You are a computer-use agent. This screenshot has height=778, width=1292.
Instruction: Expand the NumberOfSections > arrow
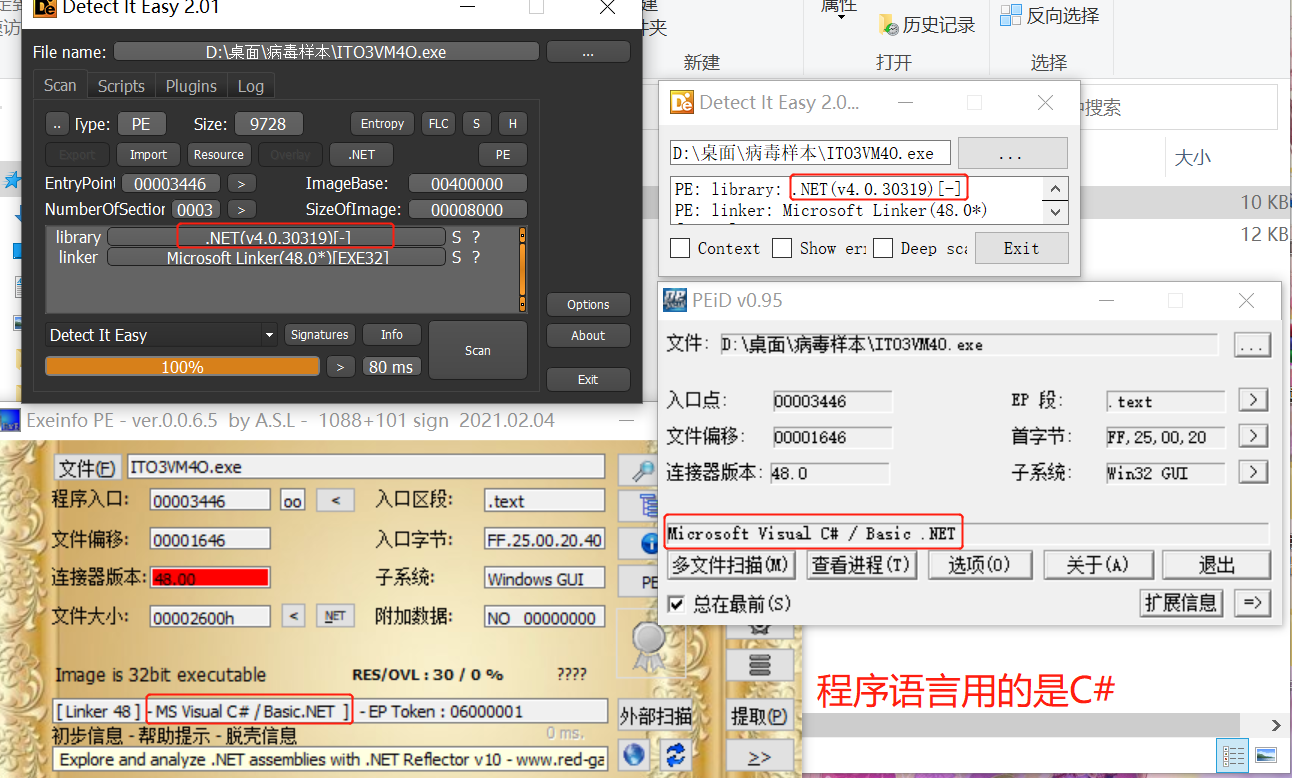tap(241, 210)
